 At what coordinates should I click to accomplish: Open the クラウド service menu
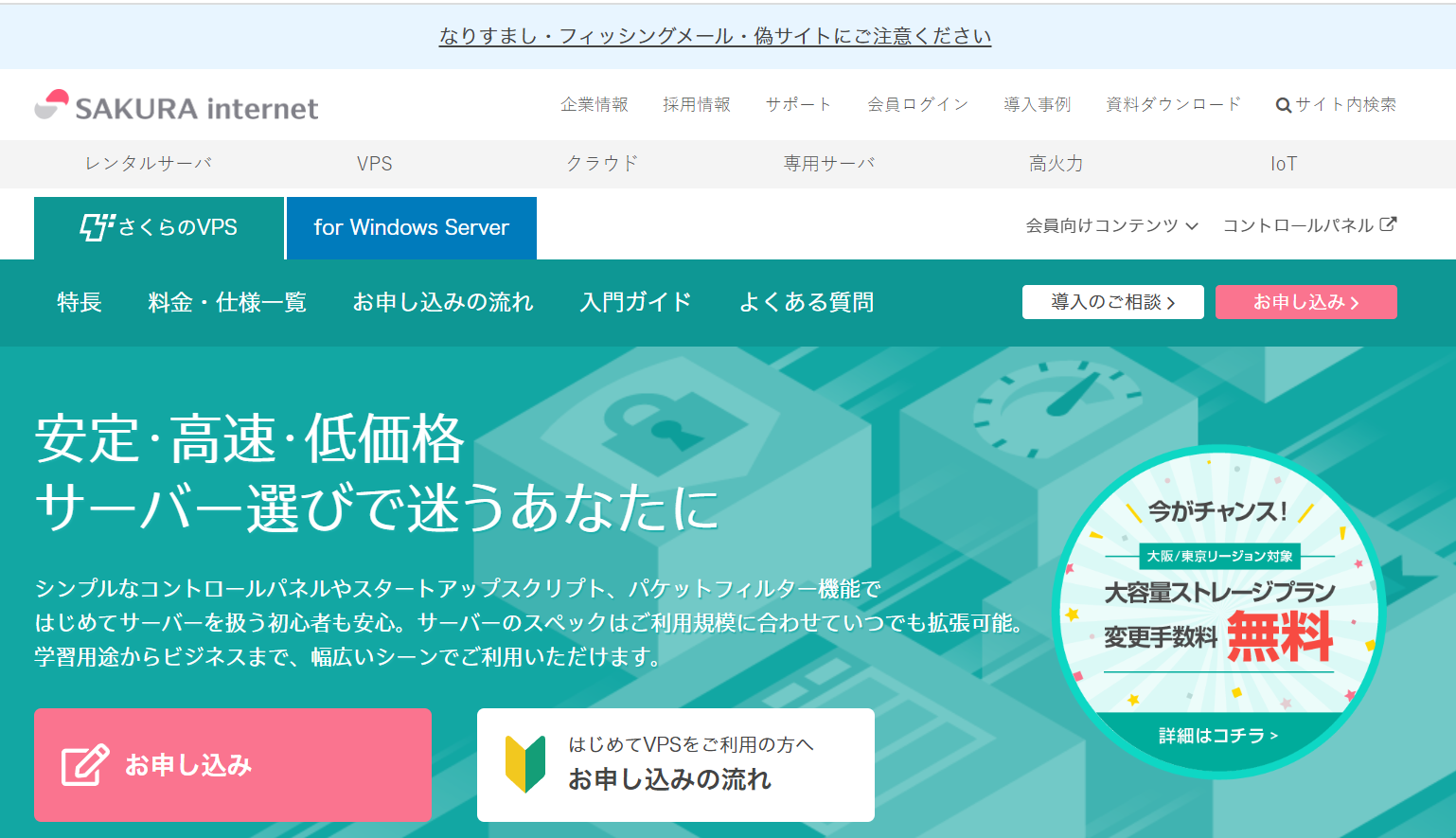[x=603, y=163]
